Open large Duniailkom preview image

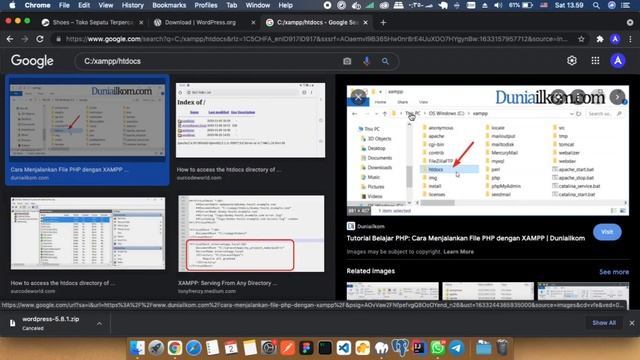pyautogui.click(x=488, y=150)
